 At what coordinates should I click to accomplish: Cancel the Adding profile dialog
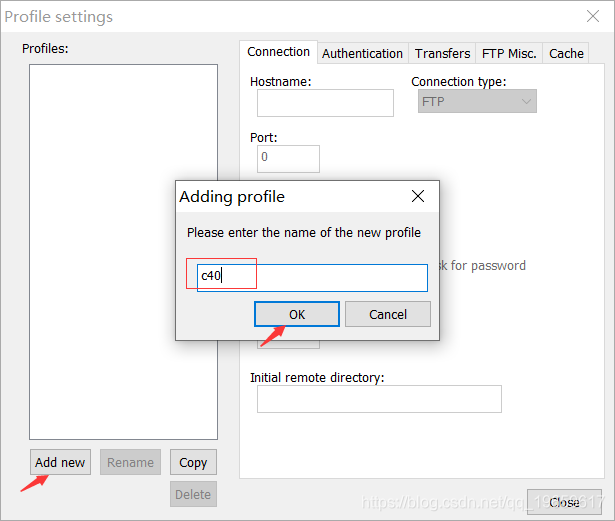[x=388, y=314]
